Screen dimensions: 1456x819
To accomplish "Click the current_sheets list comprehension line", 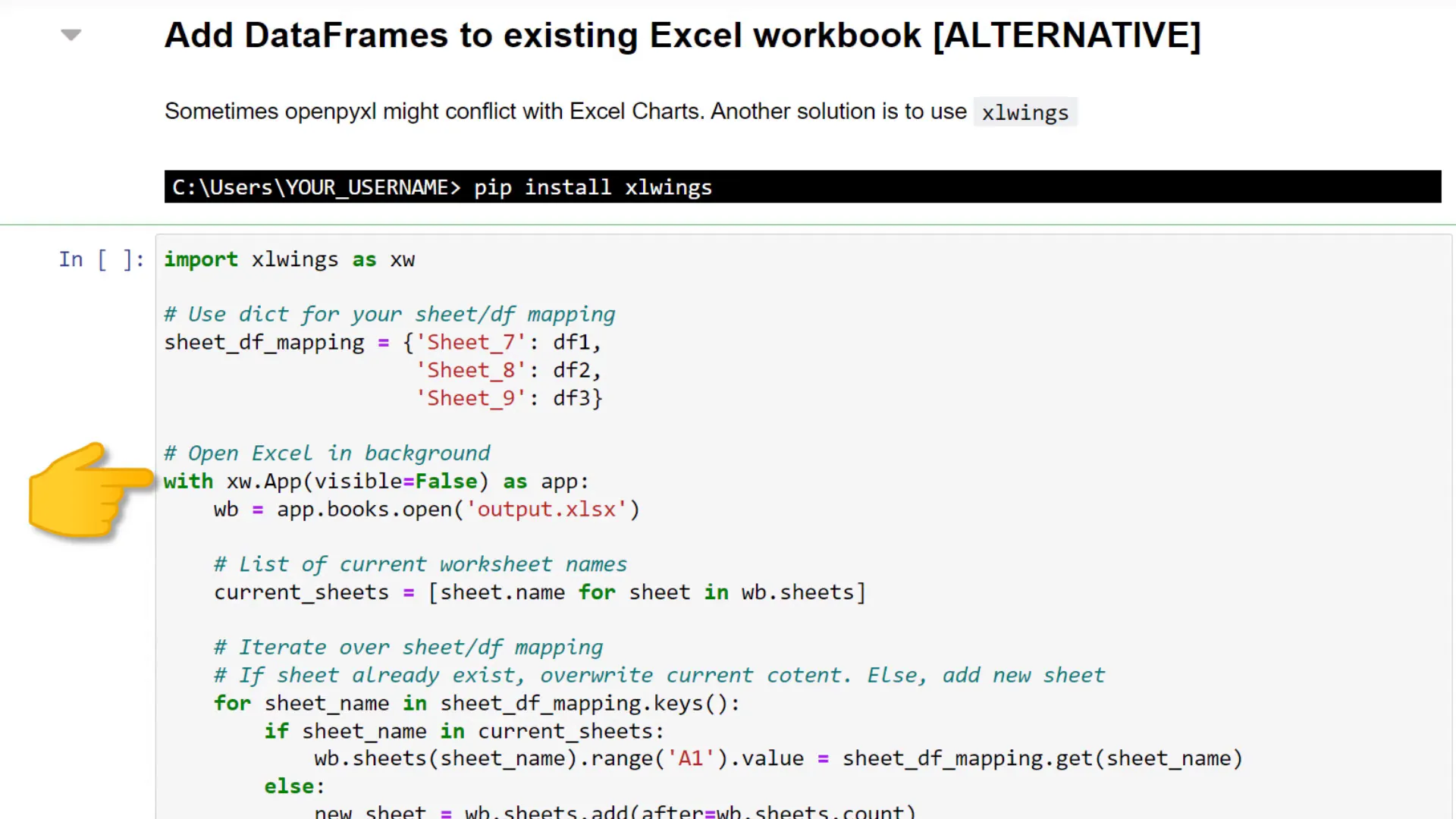I will [538, 592].
